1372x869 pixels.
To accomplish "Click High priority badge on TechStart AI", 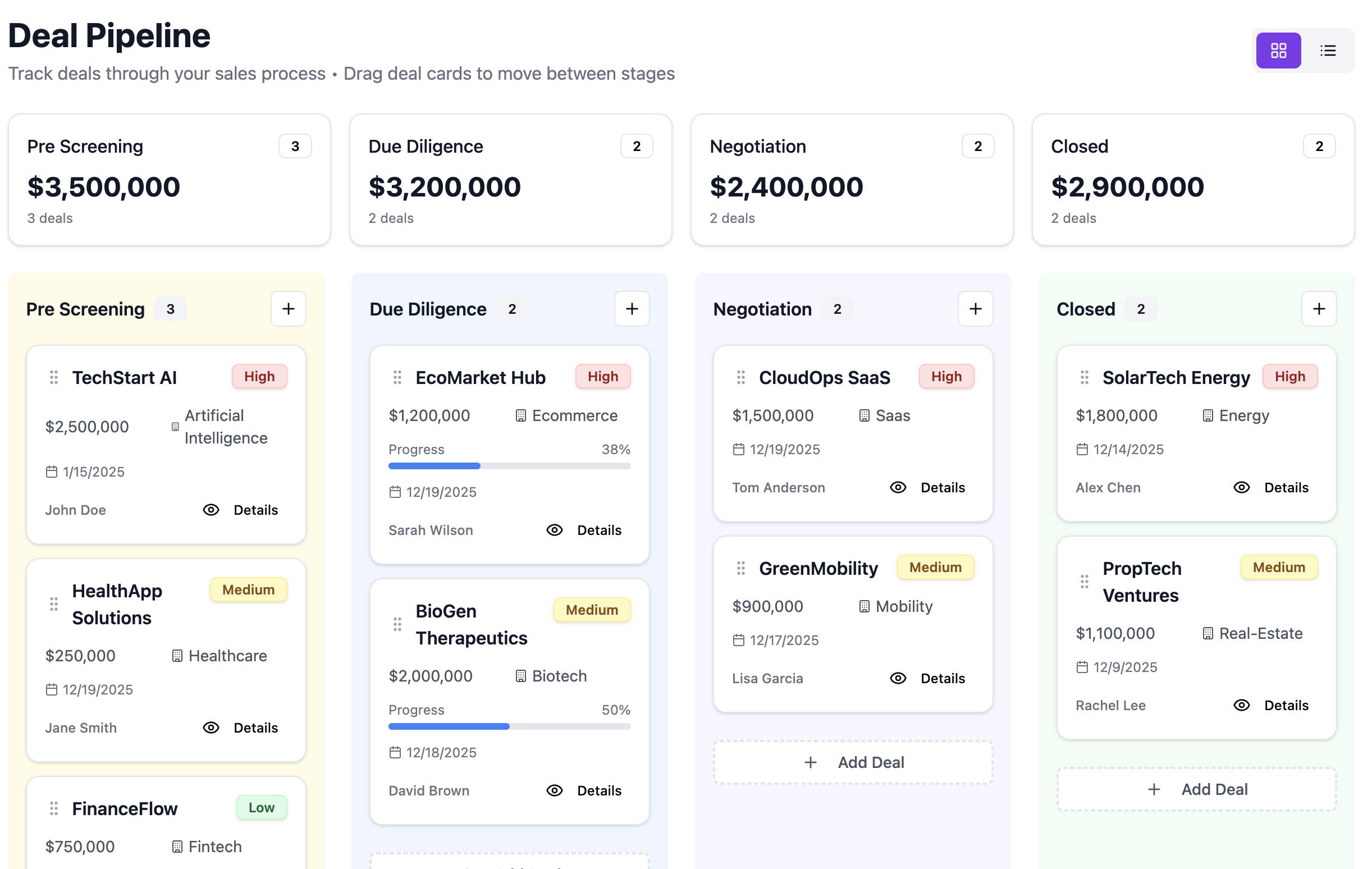I will [x=259, y=377].
